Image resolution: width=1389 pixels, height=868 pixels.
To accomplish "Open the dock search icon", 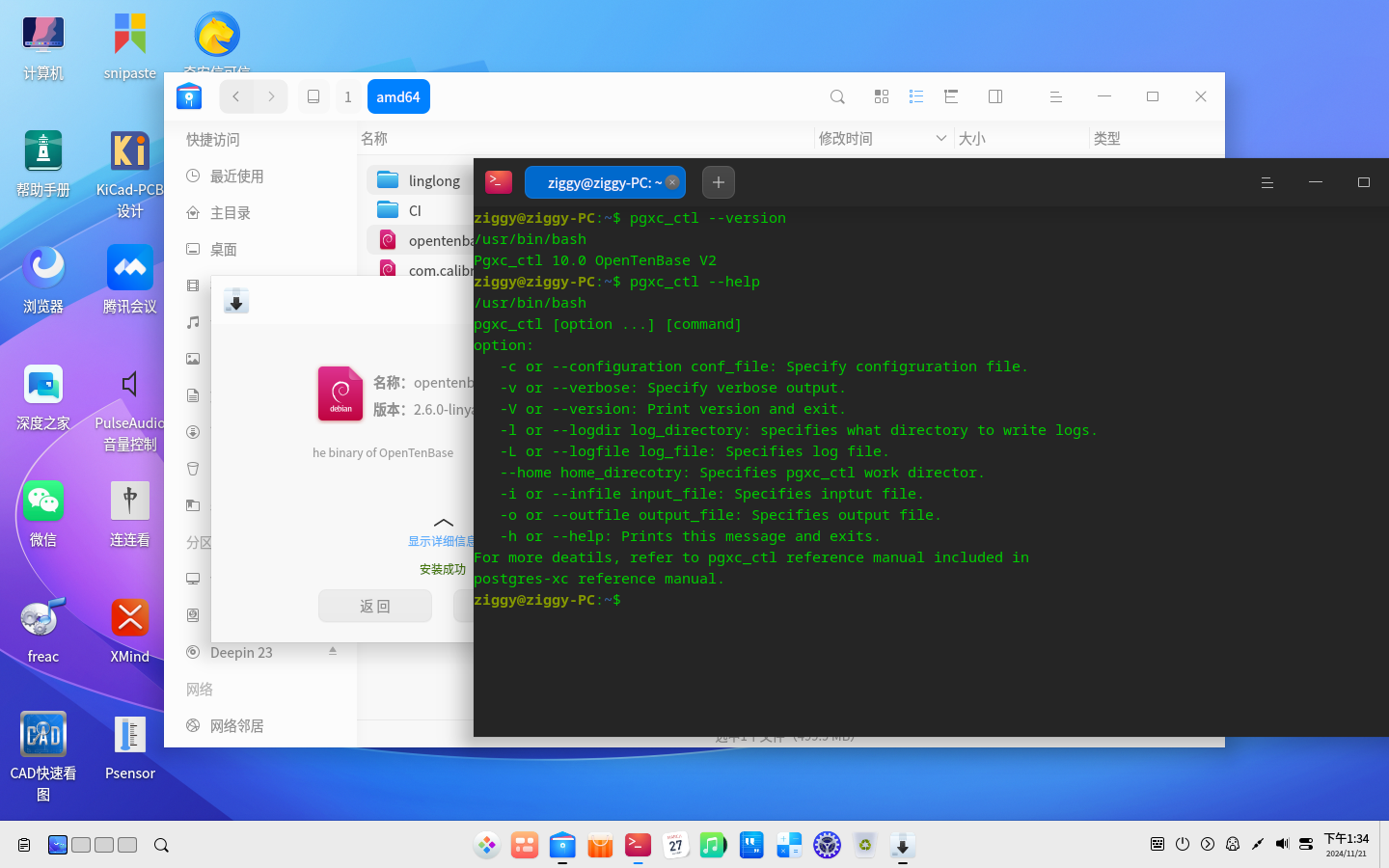I will pyautogui.click(x=161, y=845).
